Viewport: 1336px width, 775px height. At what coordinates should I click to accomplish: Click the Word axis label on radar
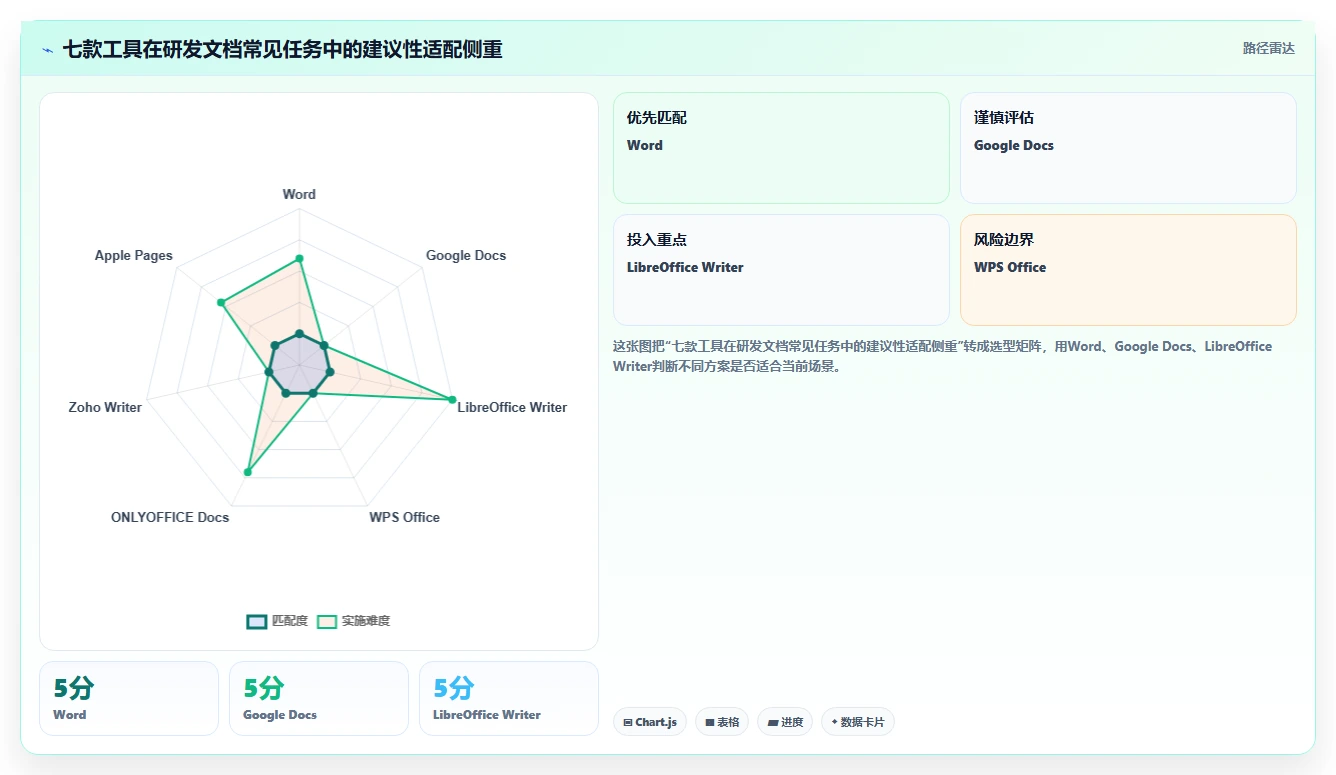[299, 195]
